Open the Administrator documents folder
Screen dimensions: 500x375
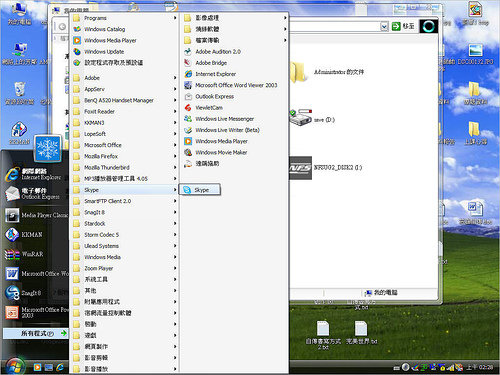(x=327, y=72)
